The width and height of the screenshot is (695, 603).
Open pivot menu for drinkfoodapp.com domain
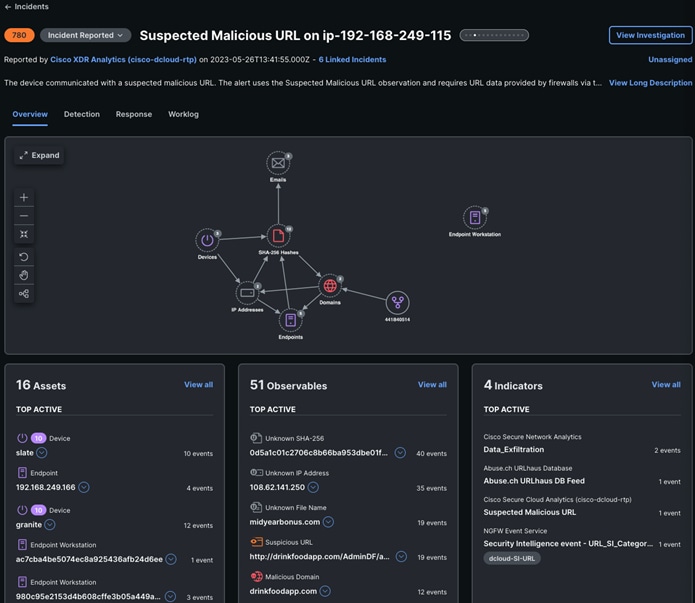(325, 591)
